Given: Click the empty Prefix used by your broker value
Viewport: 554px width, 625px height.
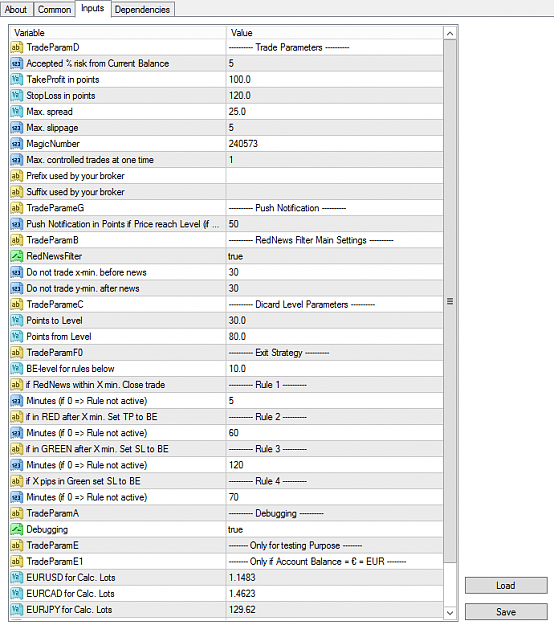Looking at the screenshot, I should click(x=335, y=176).
